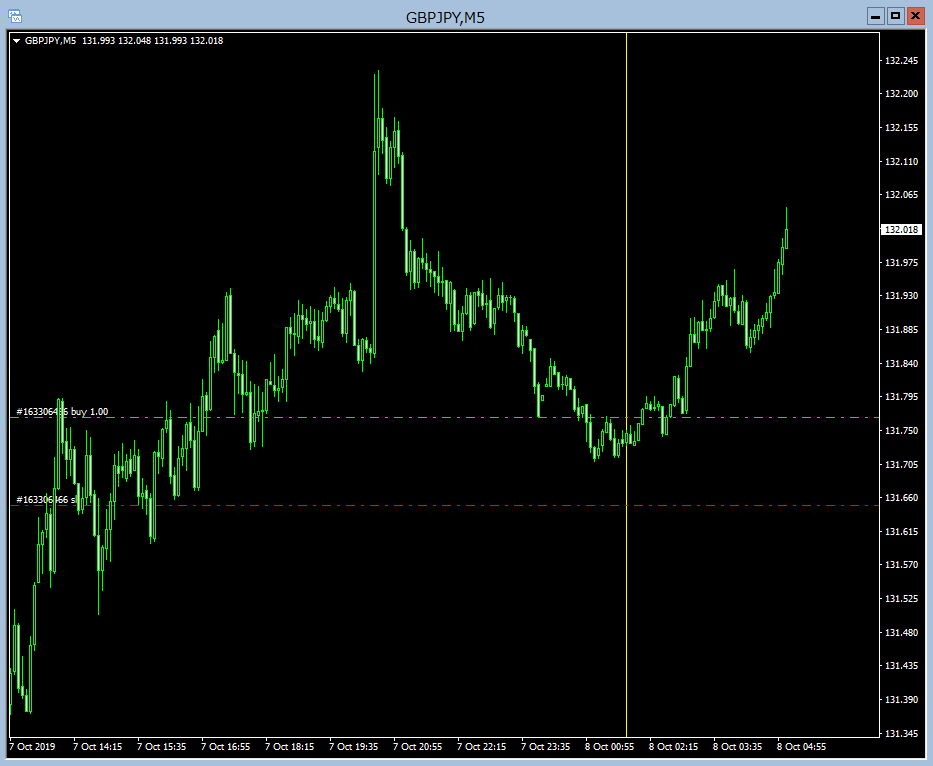Click time label 8 Oct 00:55

(x=609, y=746)
